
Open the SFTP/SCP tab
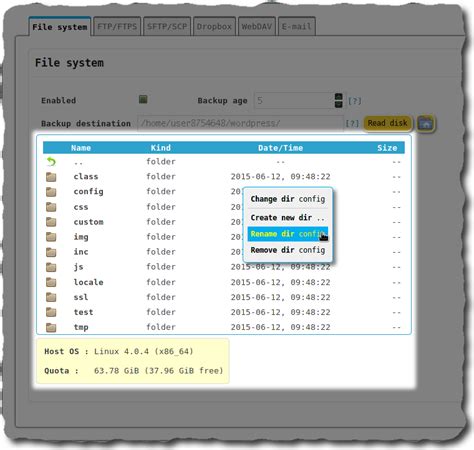[x=167, y=27]
